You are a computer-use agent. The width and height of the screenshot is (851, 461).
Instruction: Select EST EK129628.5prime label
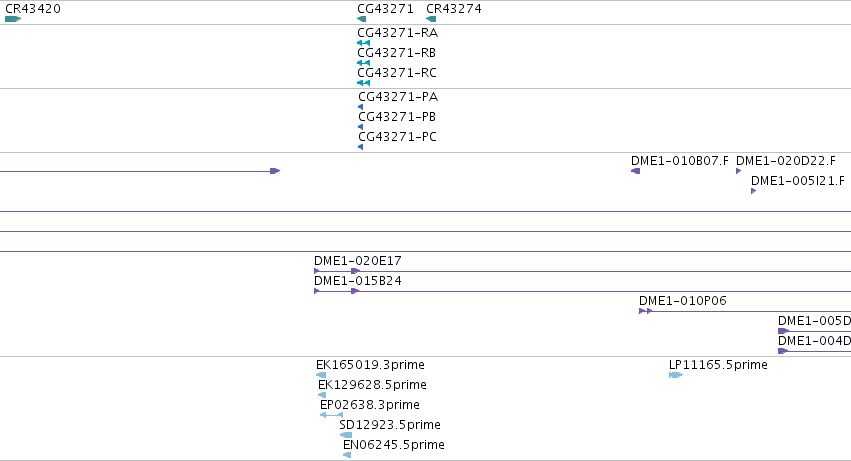tap(372, 385)
